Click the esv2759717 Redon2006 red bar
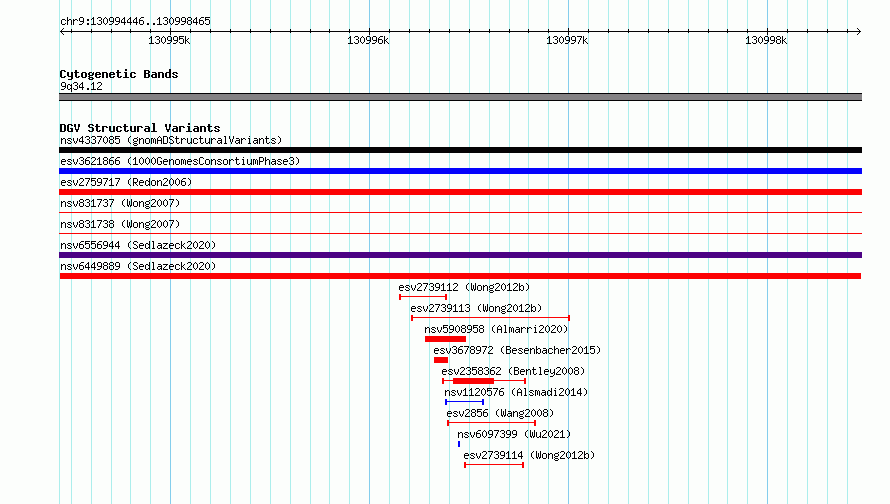Viewport: 890px width, 504px height. (x=460, y=192)
